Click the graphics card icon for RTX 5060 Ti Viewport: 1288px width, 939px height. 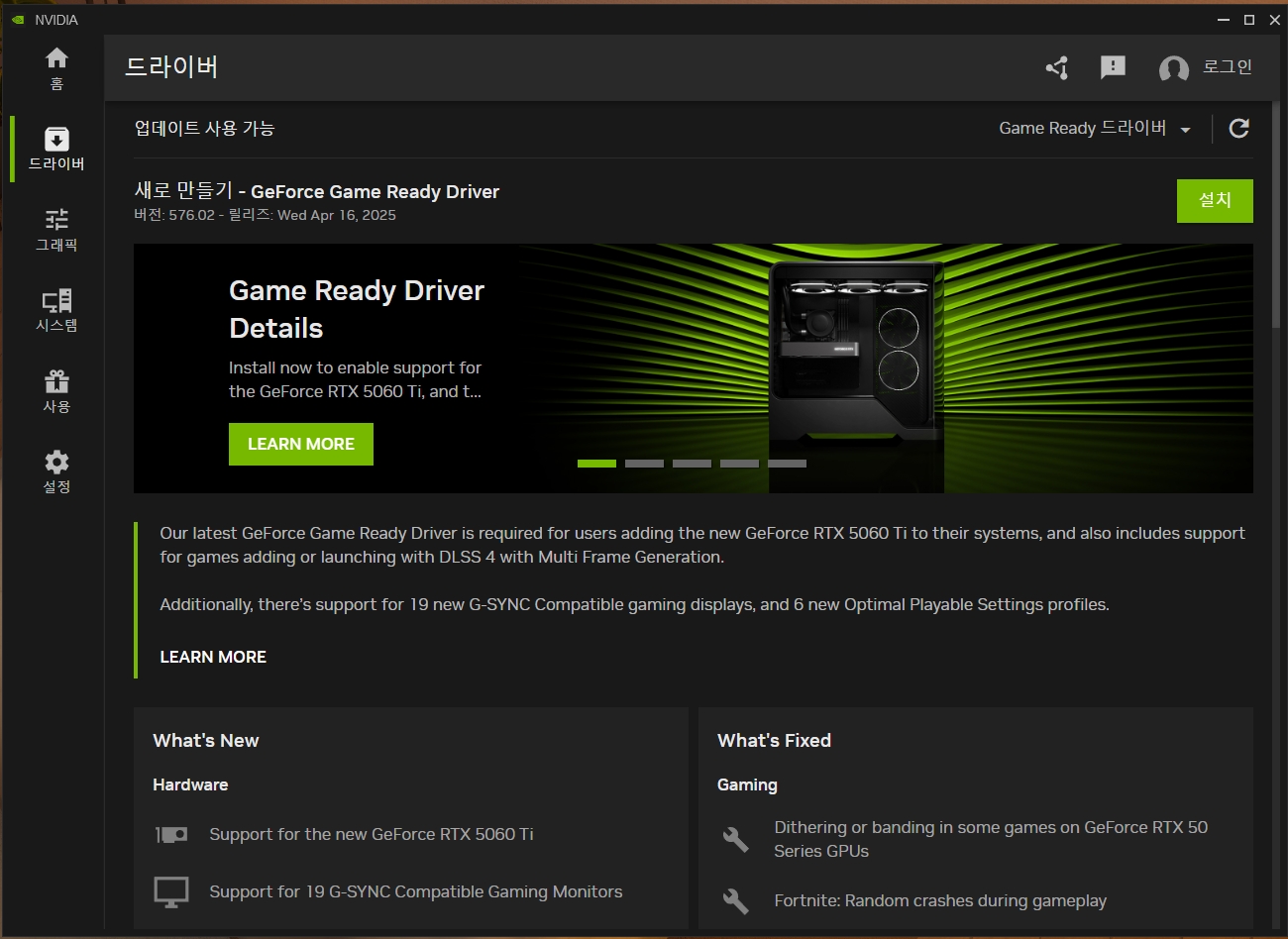171,834
